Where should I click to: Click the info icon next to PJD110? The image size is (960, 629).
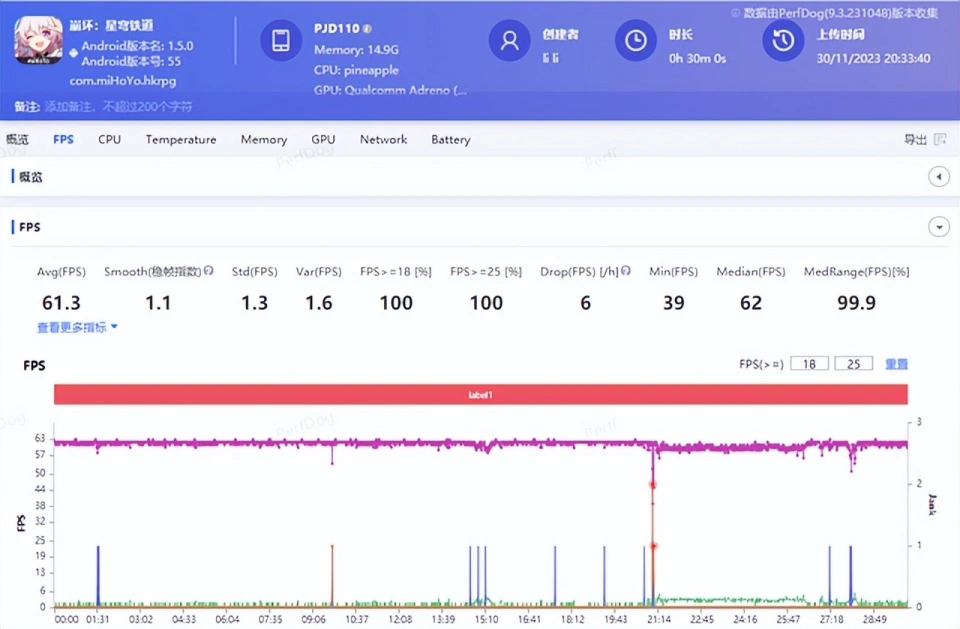(367, 29)
